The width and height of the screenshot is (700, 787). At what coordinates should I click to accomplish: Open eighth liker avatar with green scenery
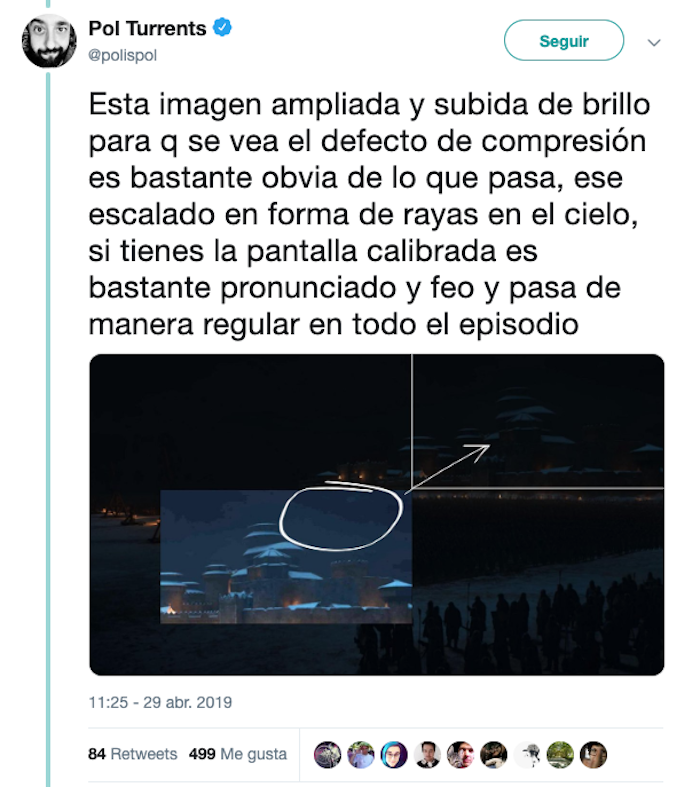[x=560, y=754]
